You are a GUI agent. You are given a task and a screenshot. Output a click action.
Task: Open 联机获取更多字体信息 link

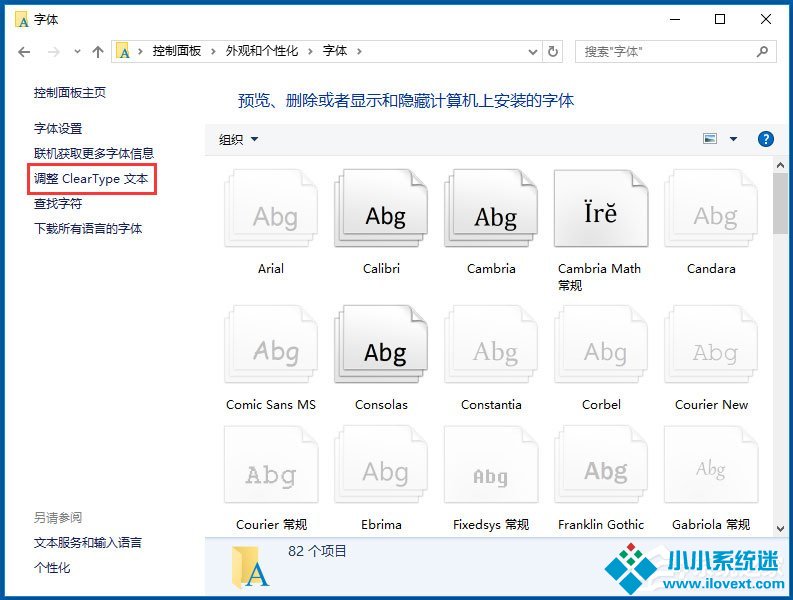94,153
